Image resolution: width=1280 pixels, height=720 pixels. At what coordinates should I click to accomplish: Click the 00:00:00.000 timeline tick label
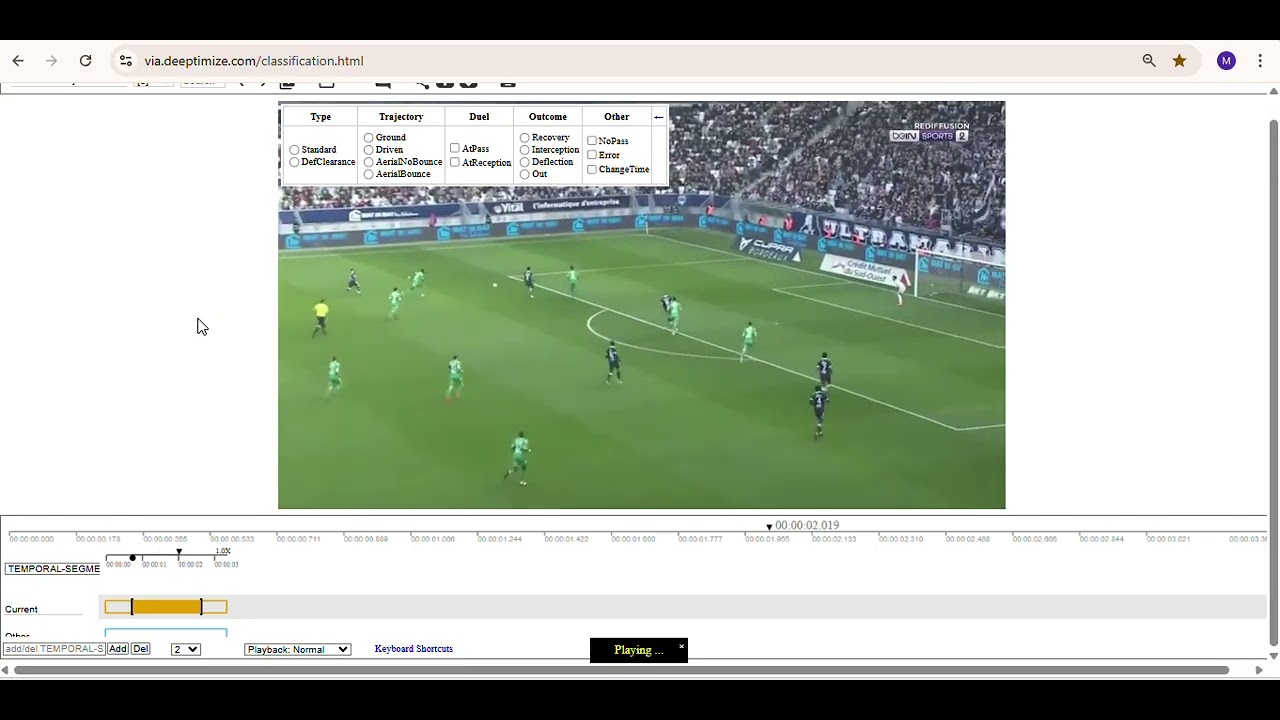pos(31,539)
